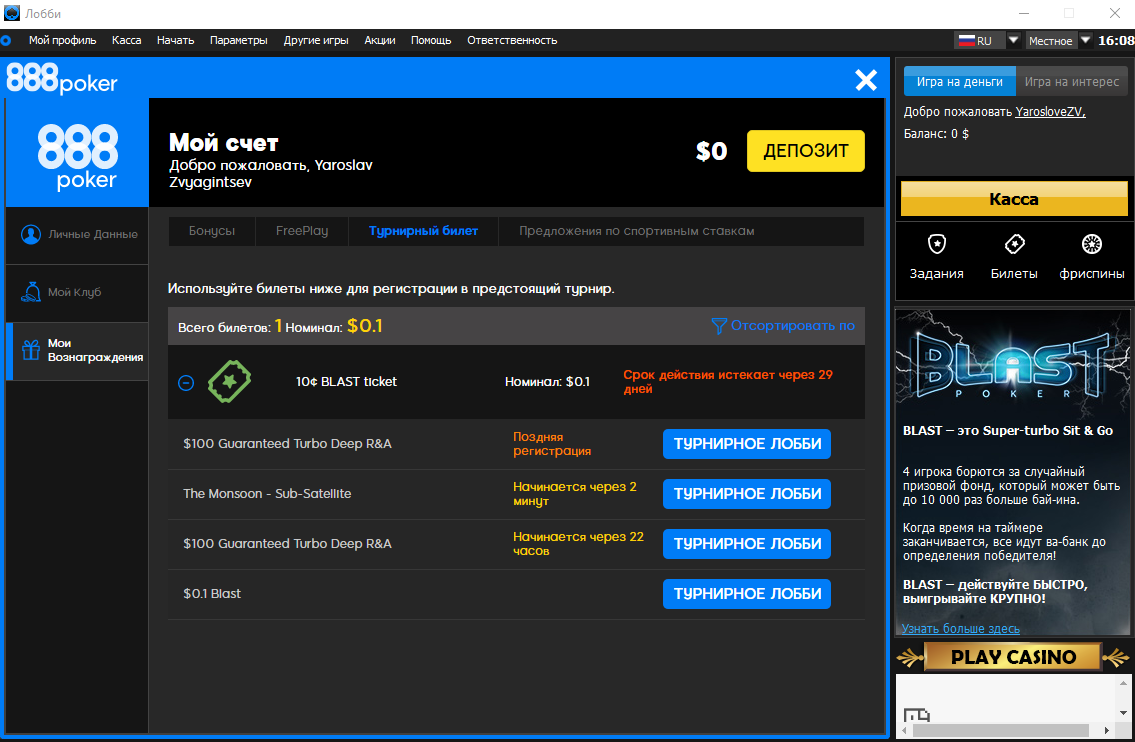Switch to the FreePlay tab
1135x742 pixels.
pyautogui.click(x=302, y=231)
